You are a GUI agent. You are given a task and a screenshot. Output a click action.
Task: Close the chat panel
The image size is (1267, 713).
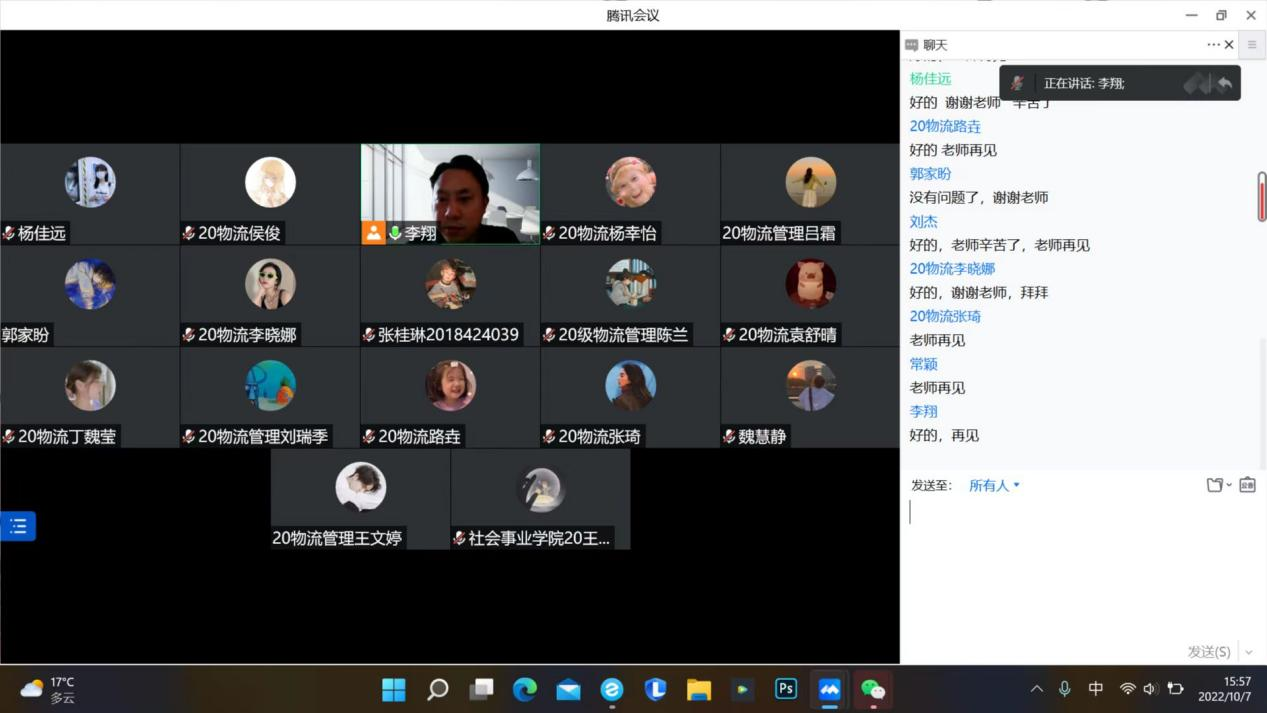pyautogui.click(x=1229, y=45)
